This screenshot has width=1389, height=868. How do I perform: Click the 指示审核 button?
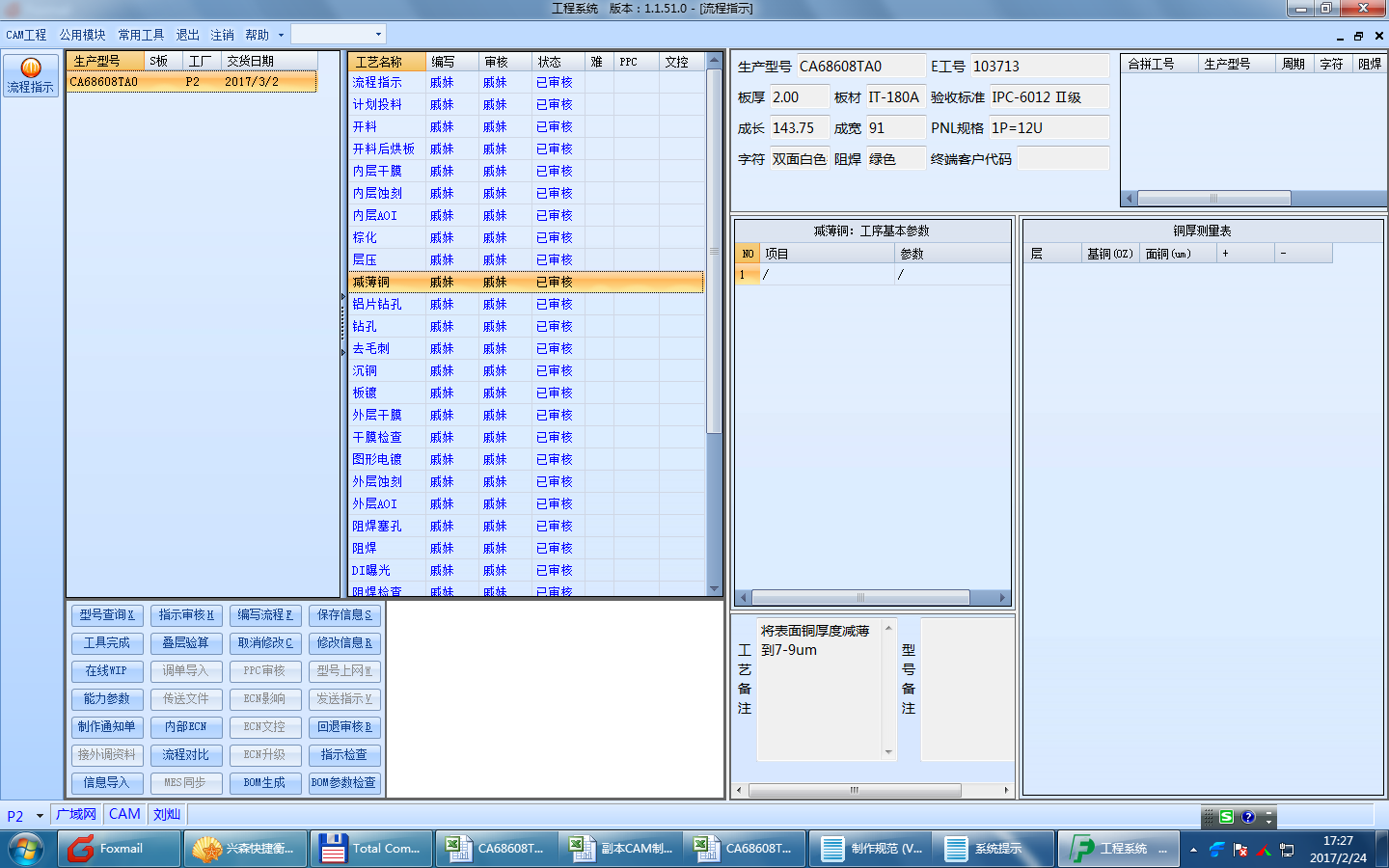click(x=186, y=614)
